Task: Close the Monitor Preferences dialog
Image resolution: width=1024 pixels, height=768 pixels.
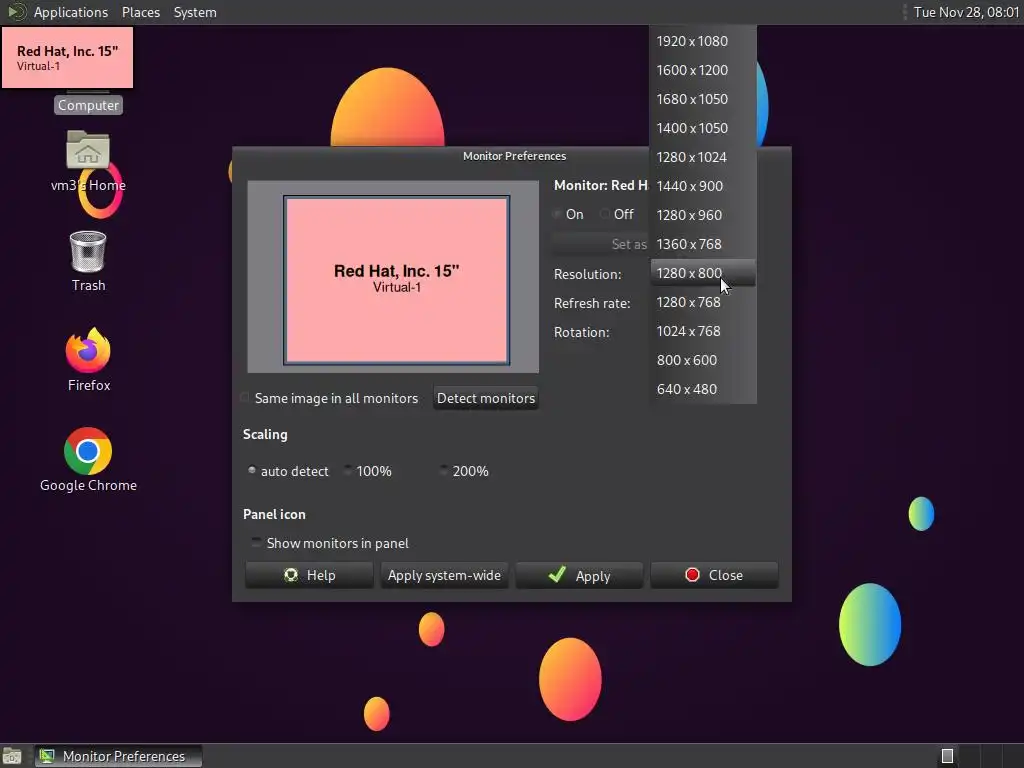Action: tap(714, 575)
